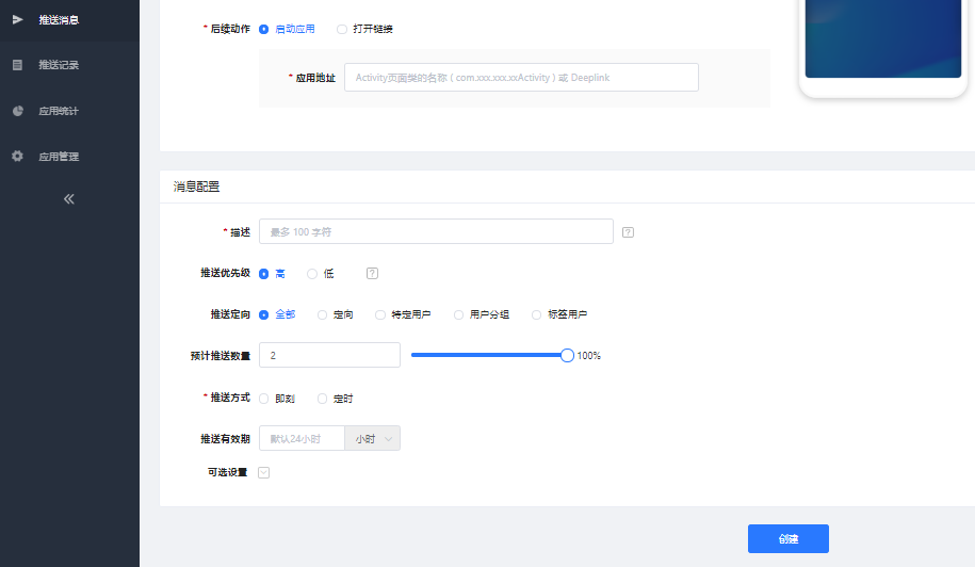Click the 推送记录 list icon in sidebar
The width and height of the screenshot is (975, 567).
(x=17, y=65)
